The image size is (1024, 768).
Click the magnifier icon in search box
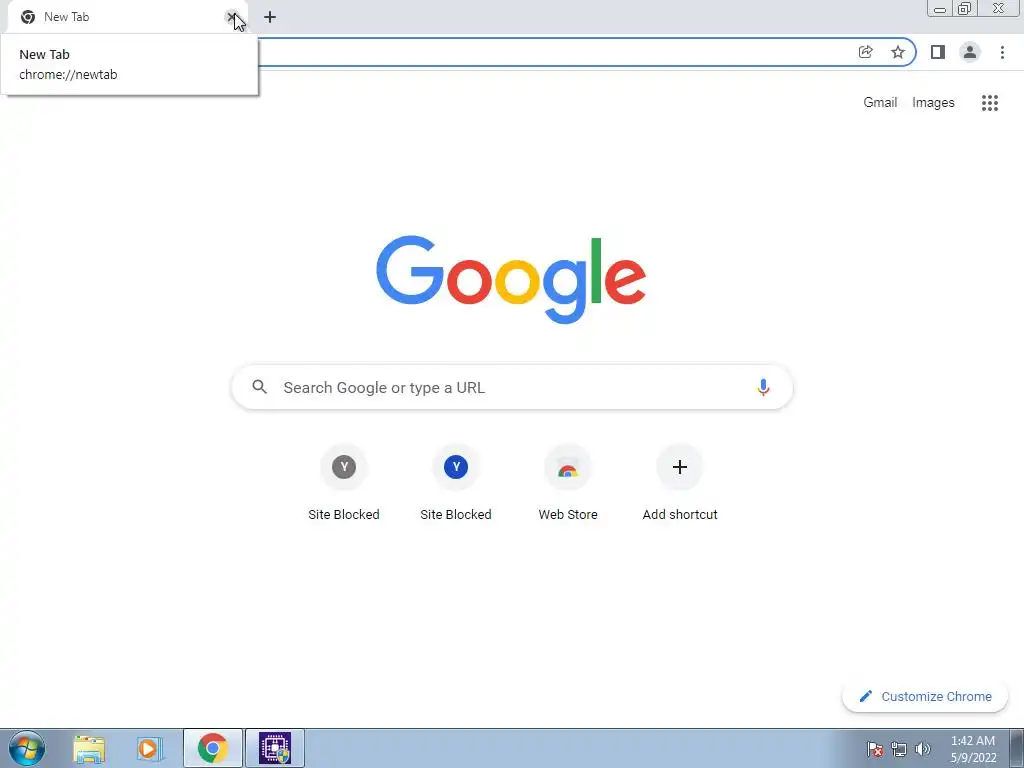260,387
